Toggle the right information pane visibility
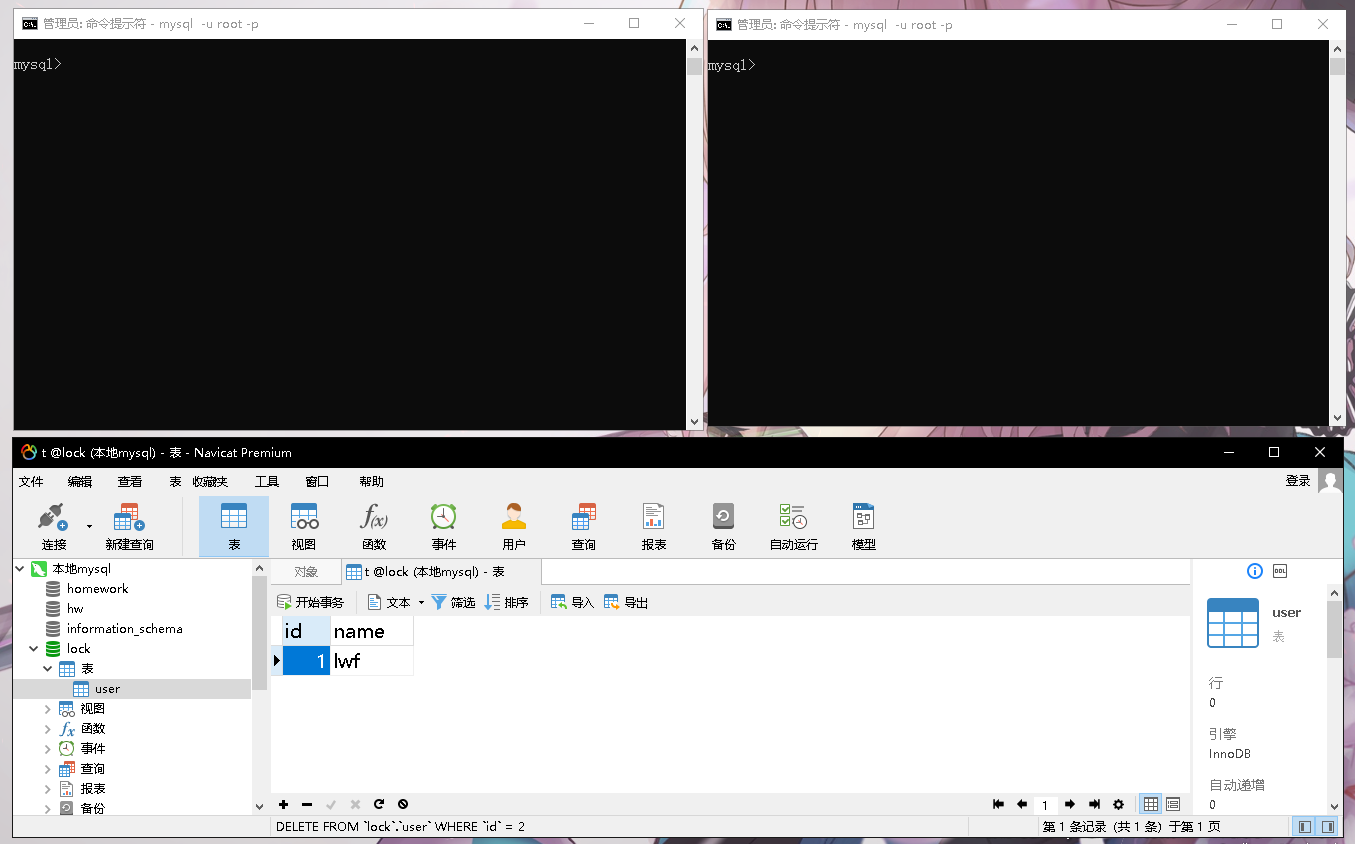This screenshot has width=1355, height=844. point(1328,827)
